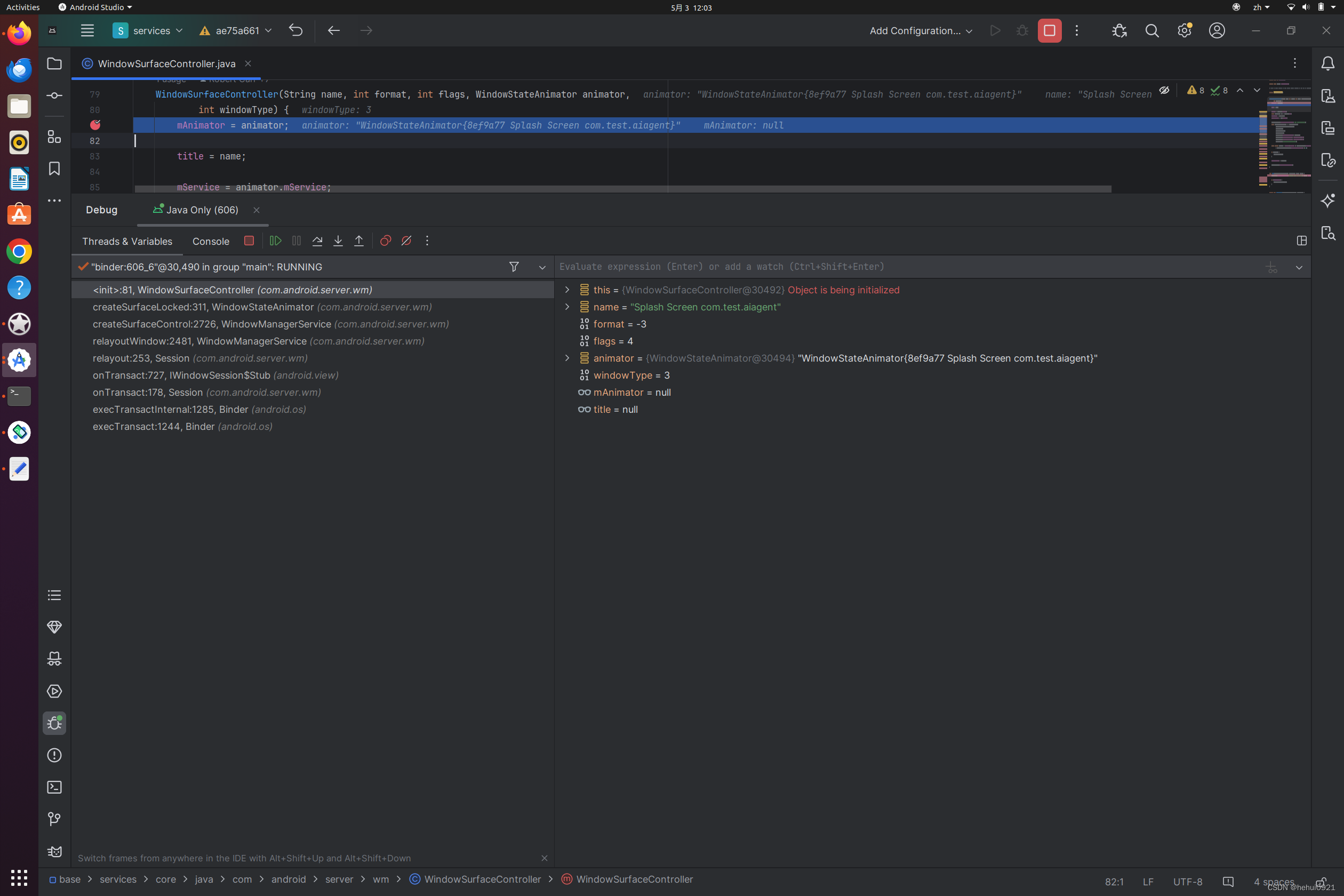
Task: Click the LF line separator status entry
Action: [1147, 882]
